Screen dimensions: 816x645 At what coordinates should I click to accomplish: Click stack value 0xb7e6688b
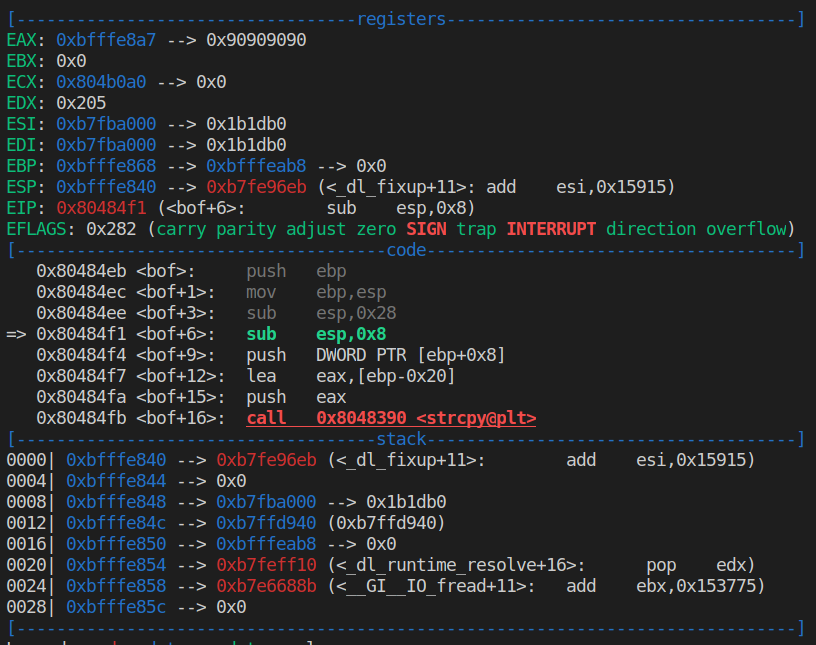click(266, 586)
